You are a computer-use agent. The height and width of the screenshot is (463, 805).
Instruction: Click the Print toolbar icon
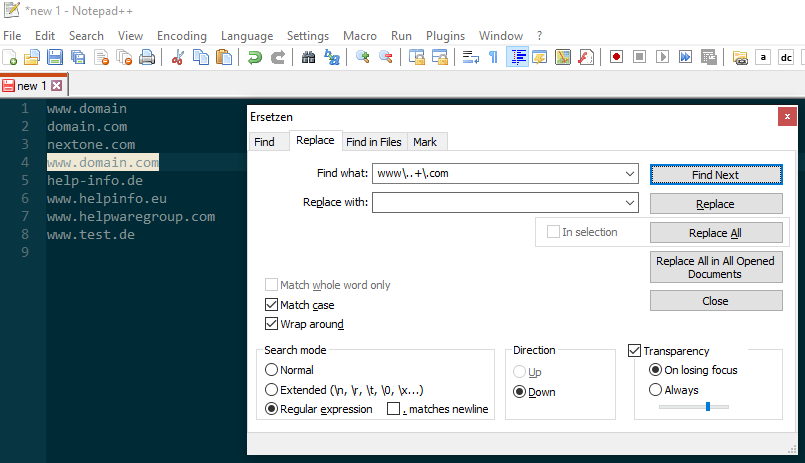pyautogui.click(x=147, y=57)
